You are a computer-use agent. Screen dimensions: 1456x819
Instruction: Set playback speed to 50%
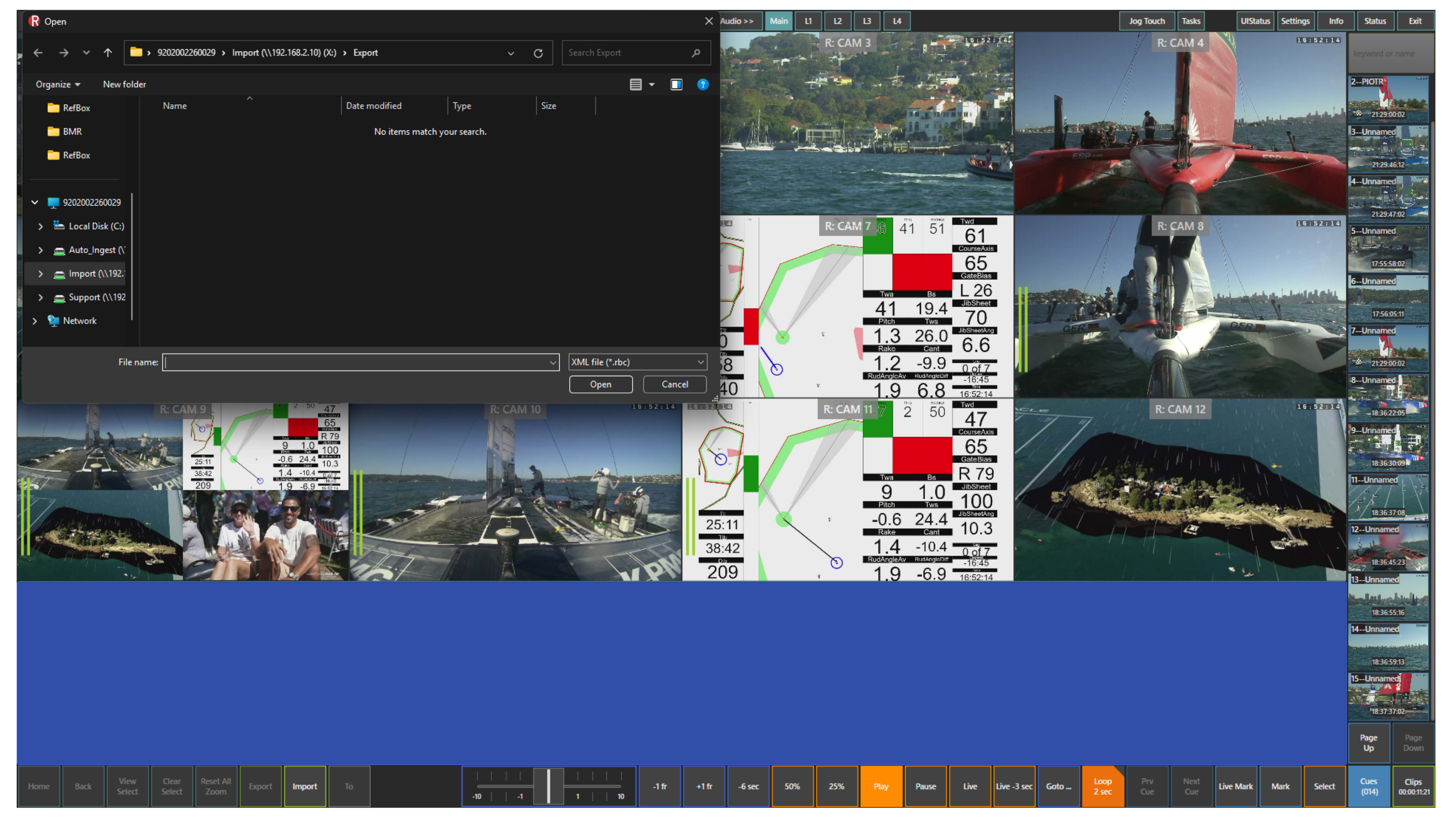[x=792, y=786]
